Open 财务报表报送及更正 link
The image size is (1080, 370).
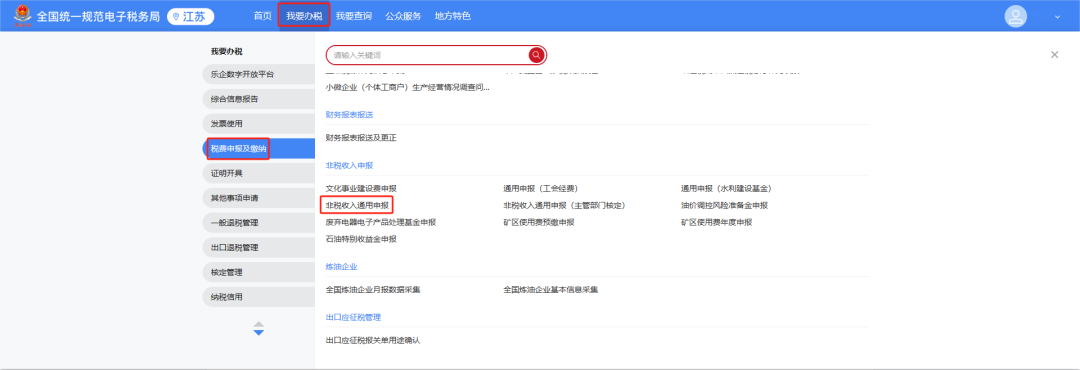point(361,138)
